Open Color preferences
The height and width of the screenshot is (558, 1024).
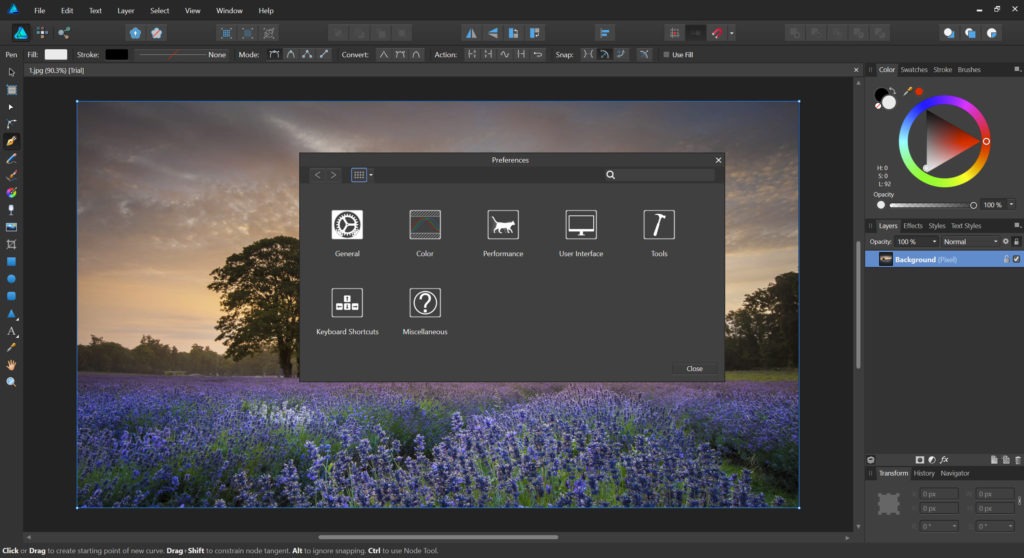click(x=424, y=233)
